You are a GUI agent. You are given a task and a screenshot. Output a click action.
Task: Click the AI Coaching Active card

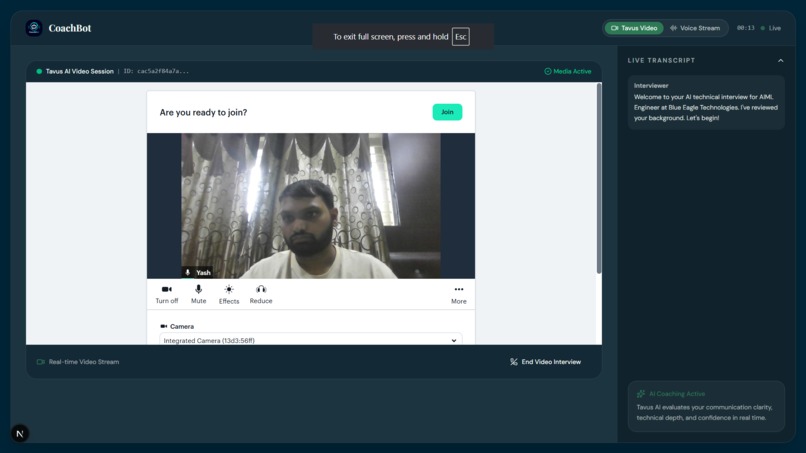click(706, 406)
